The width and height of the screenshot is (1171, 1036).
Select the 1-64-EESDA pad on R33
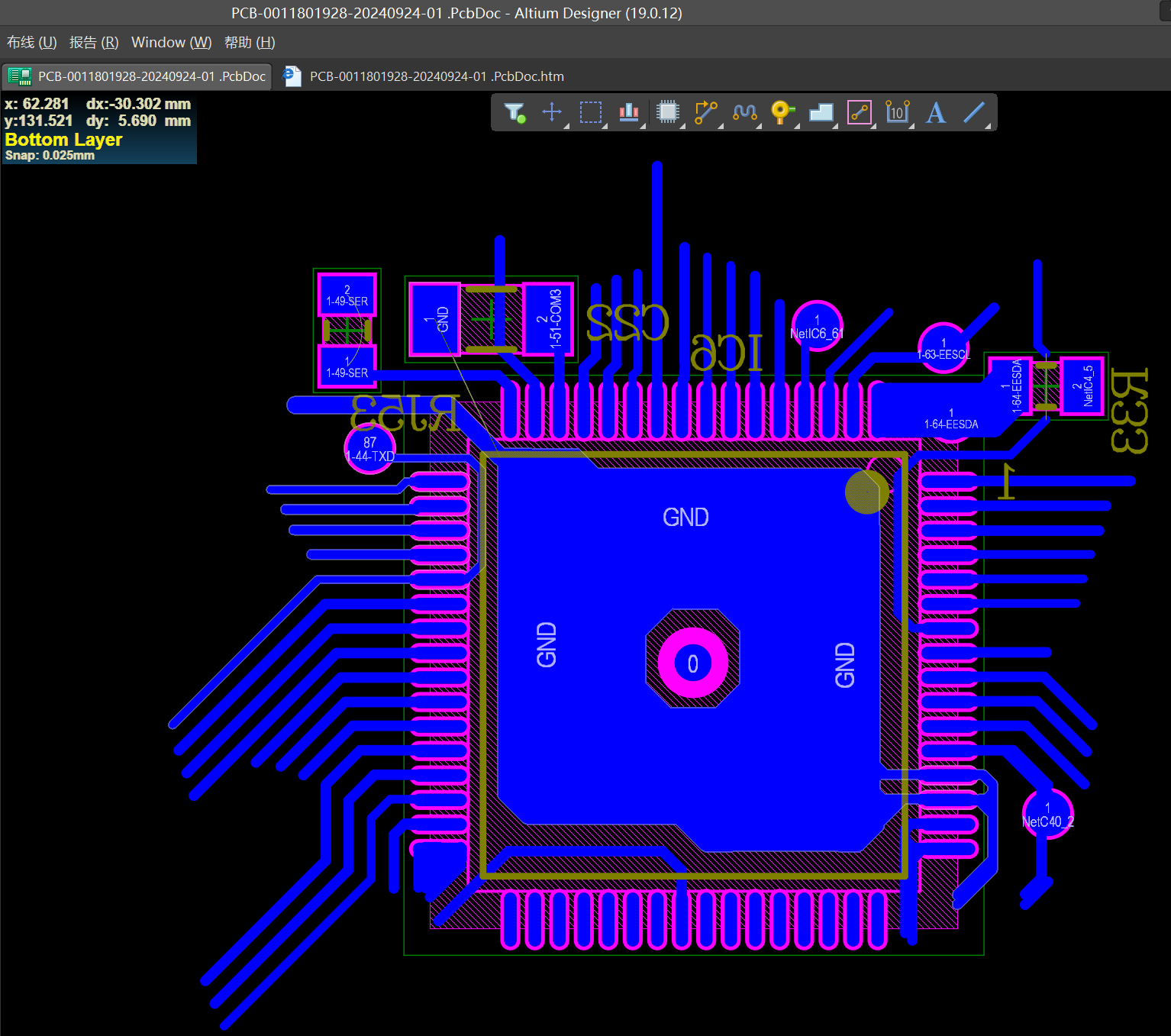pyautogui.click(x=1011, y=386)
